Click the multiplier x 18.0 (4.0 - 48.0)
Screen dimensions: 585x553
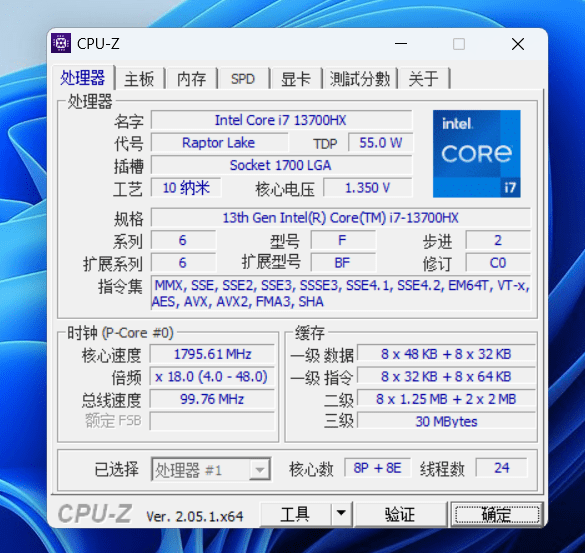pyautogui.click(x=212, y=377)
